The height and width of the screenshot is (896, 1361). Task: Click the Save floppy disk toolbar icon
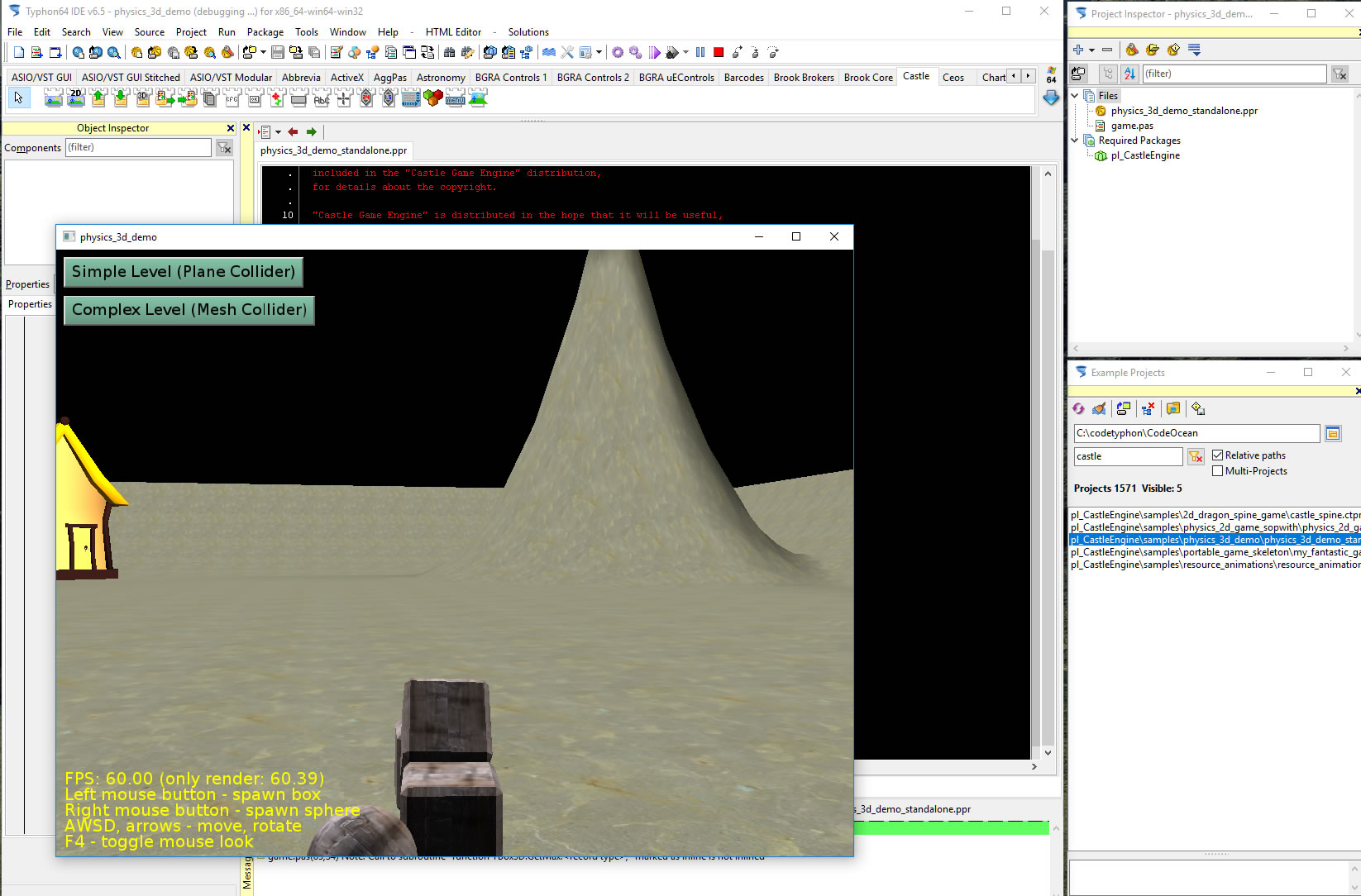point(278,52)
